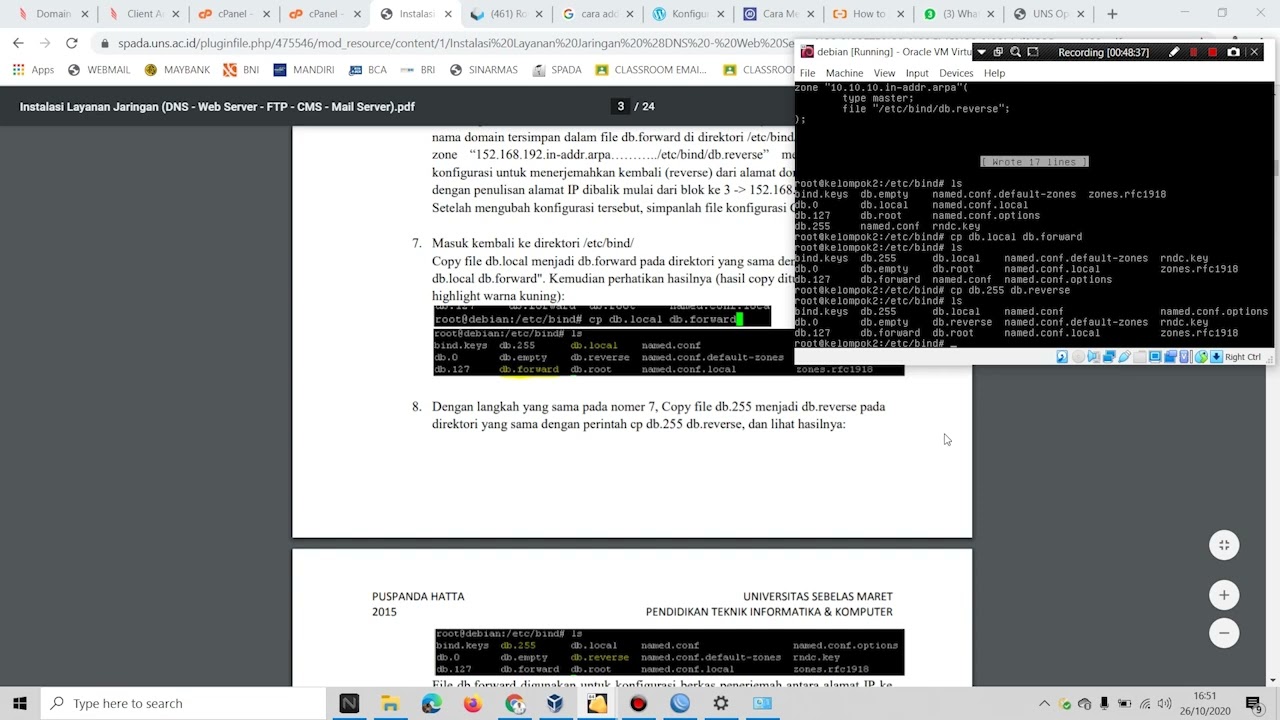Close the recording toolbar

[x=1254, y=52]
